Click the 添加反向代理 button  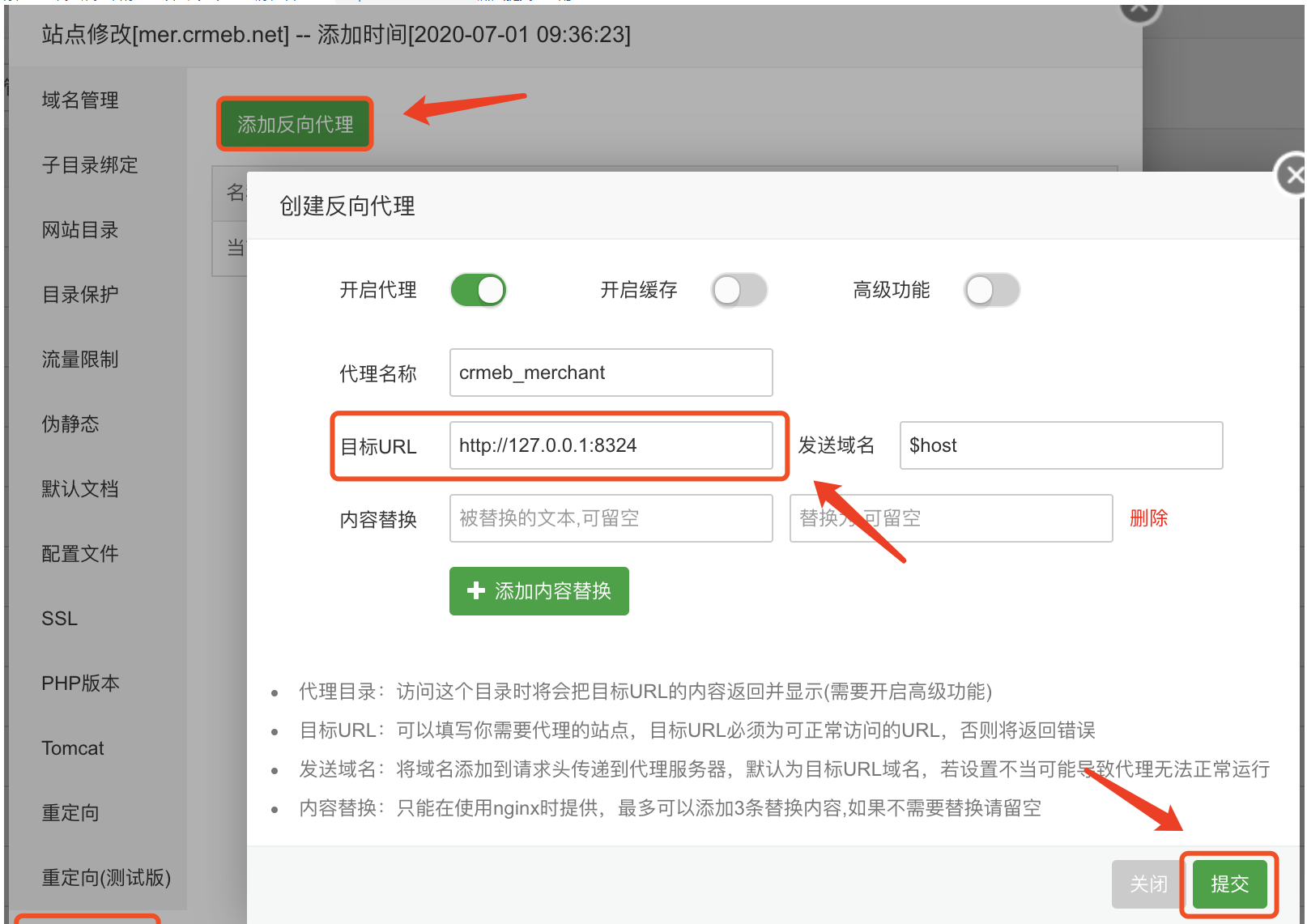click(x=295, y=124)
